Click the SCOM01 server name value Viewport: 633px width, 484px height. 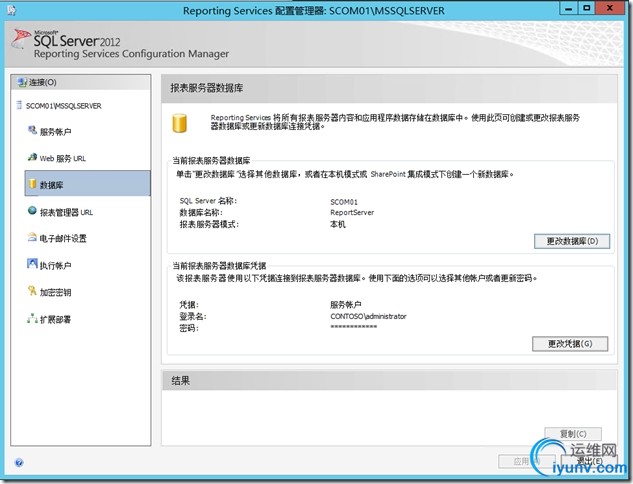point(344,202)
